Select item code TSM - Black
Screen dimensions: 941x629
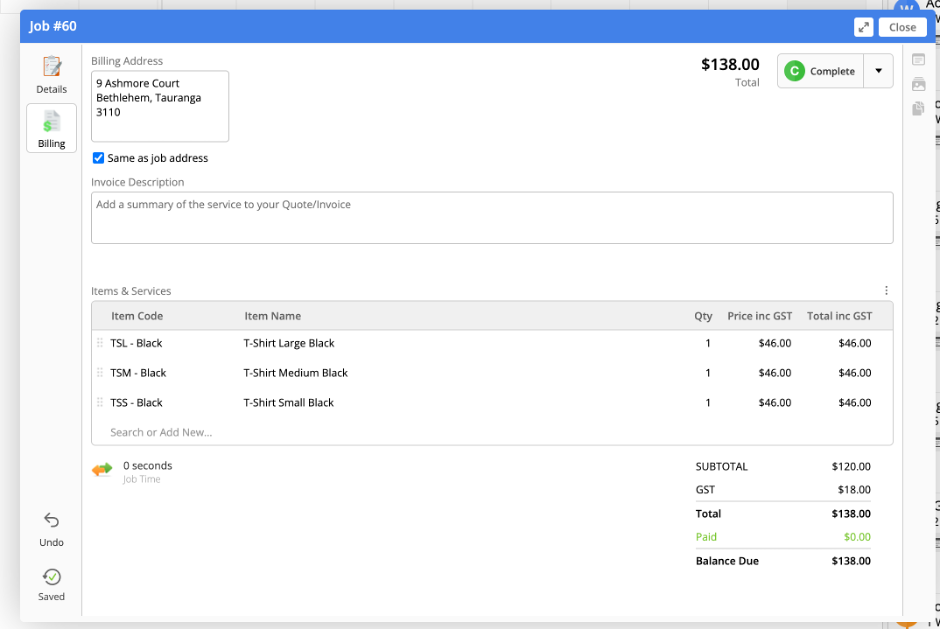point(138,373)
